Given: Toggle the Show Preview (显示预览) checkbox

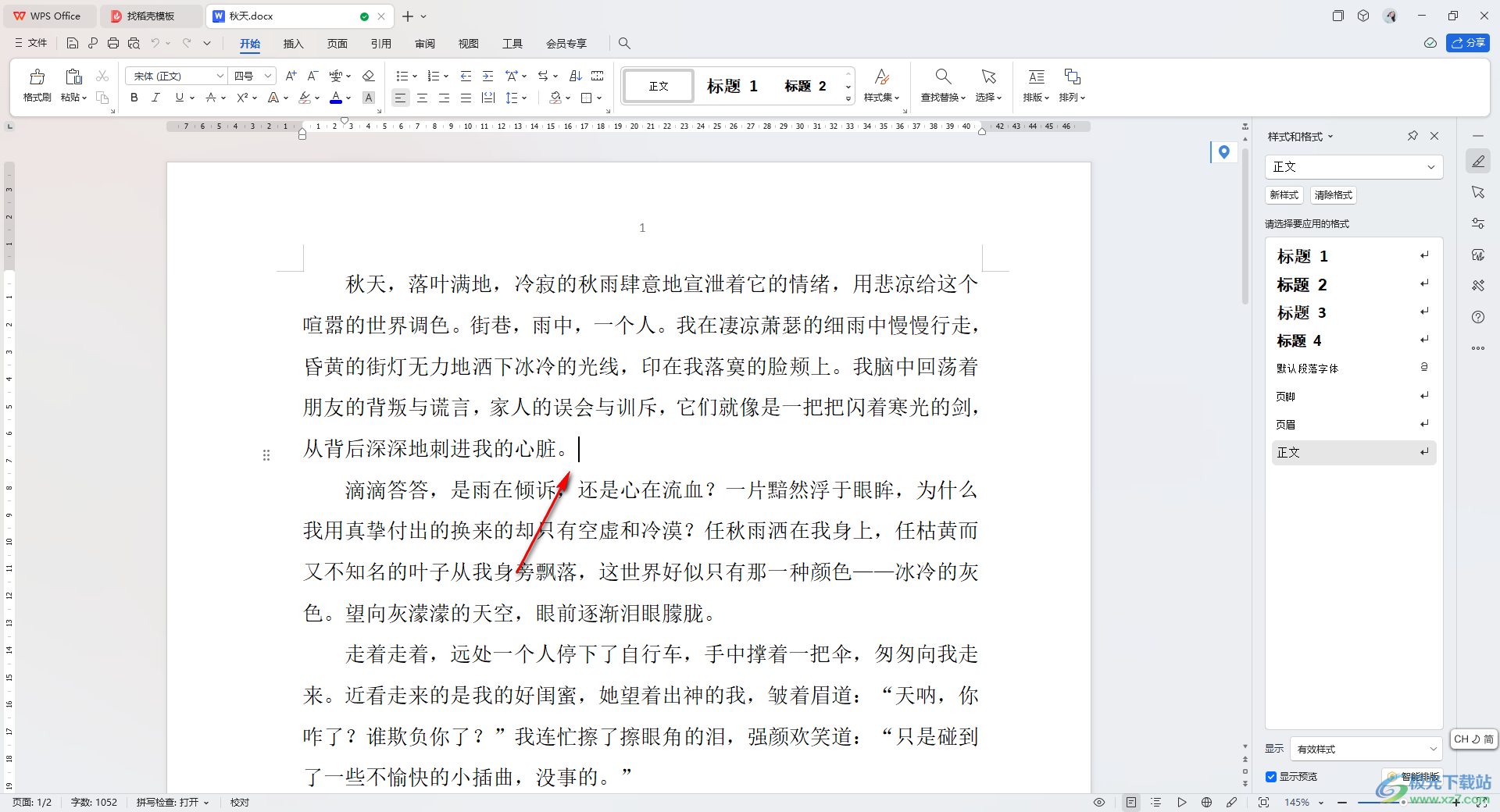Looking at the screenshot, I should [x=1271, y=776].
